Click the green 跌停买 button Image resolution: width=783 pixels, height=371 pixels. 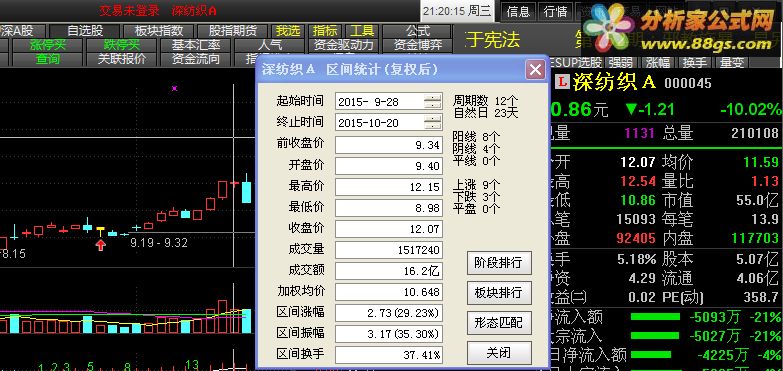pyautogui.click(x=121, y=45)
